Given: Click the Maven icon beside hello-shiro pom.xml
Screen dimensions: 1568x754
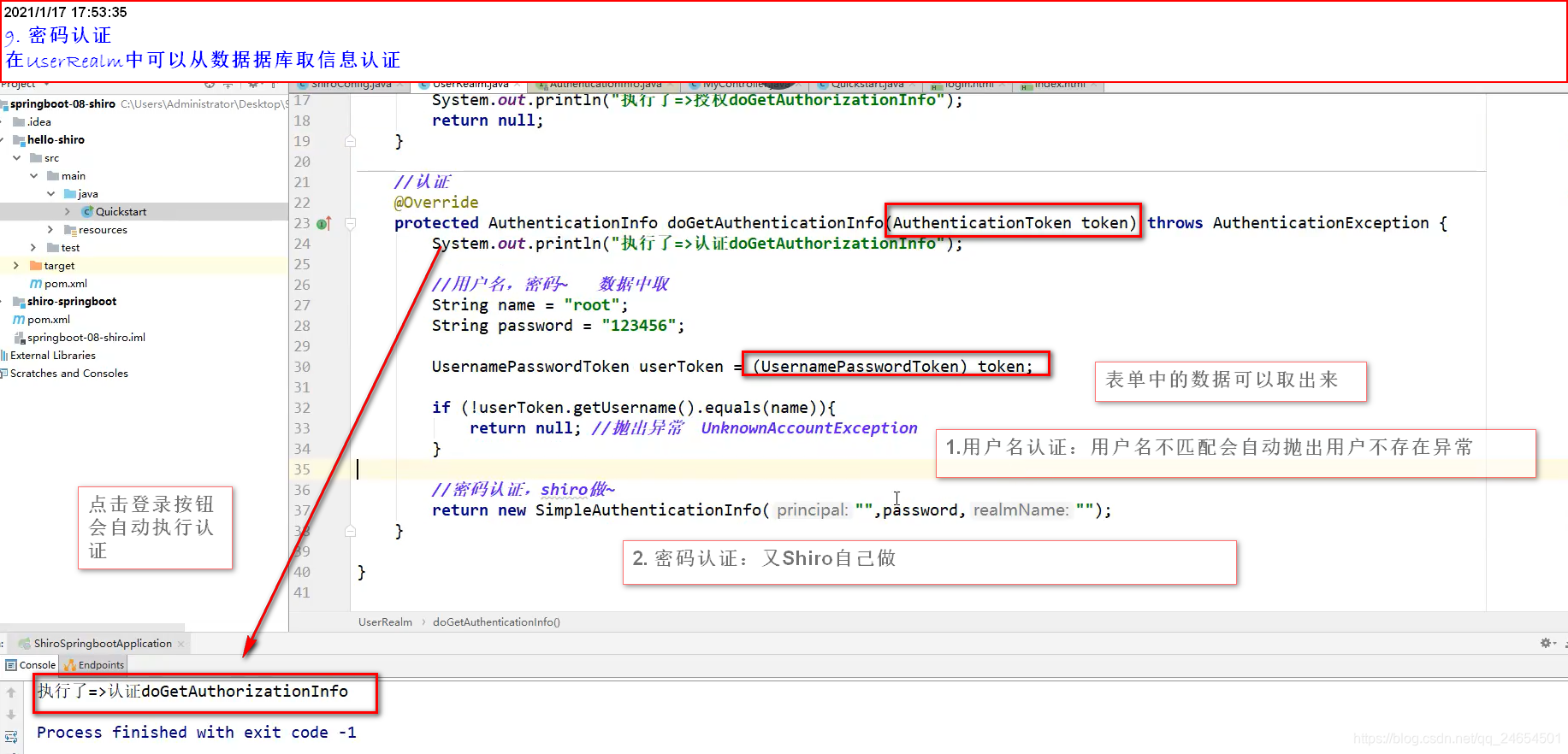Looking at the screenshot, I should [35, 283].
